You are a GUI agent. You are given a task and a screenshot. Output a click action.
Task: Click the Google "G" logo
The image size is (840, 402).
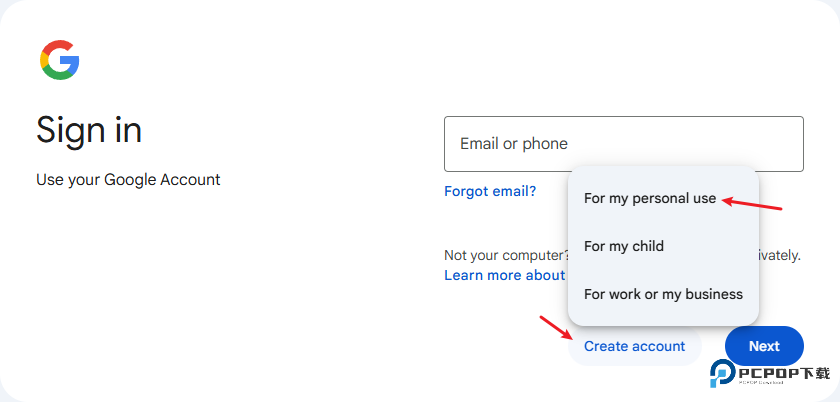coord(60,60)
